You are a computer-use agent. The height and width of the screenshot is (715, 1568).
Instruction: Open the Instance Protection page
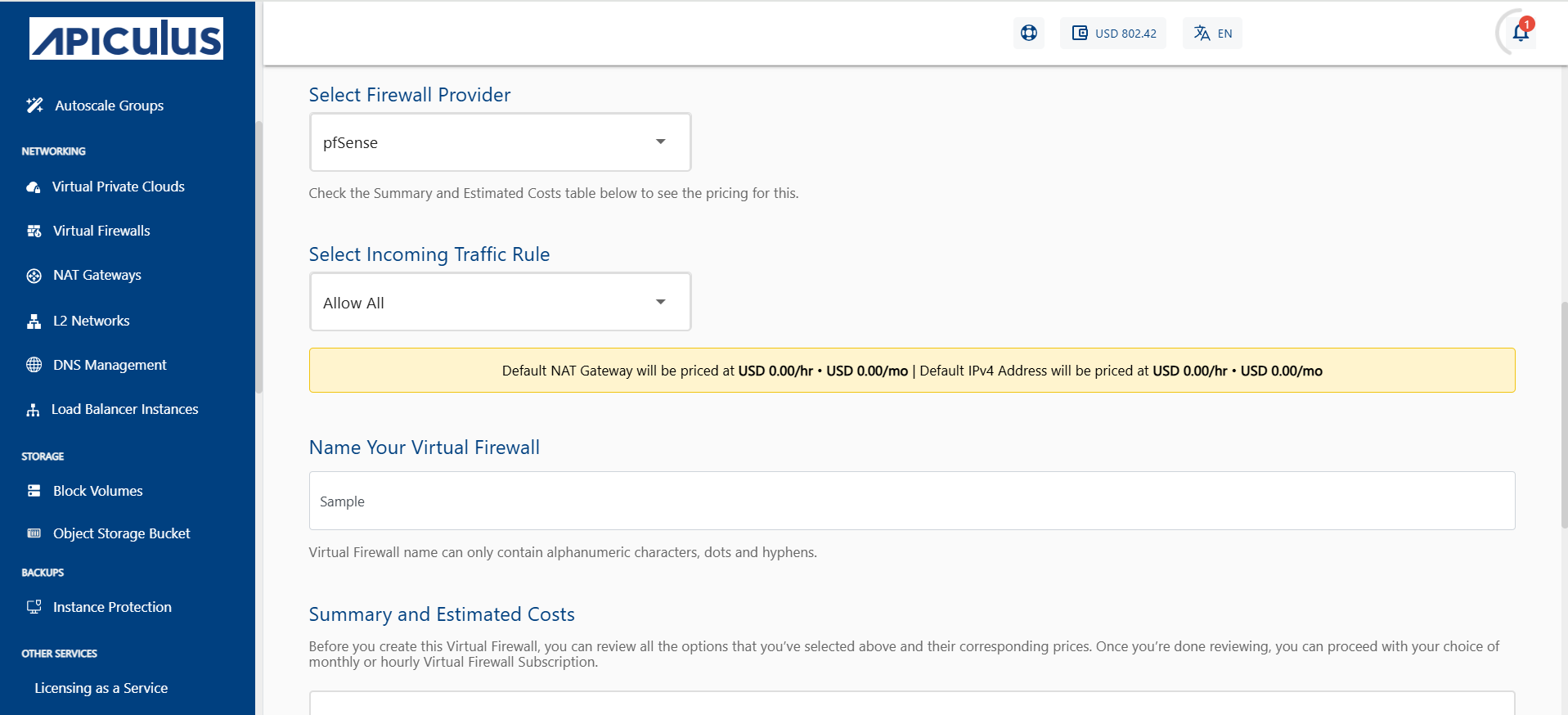coord(111,607)
